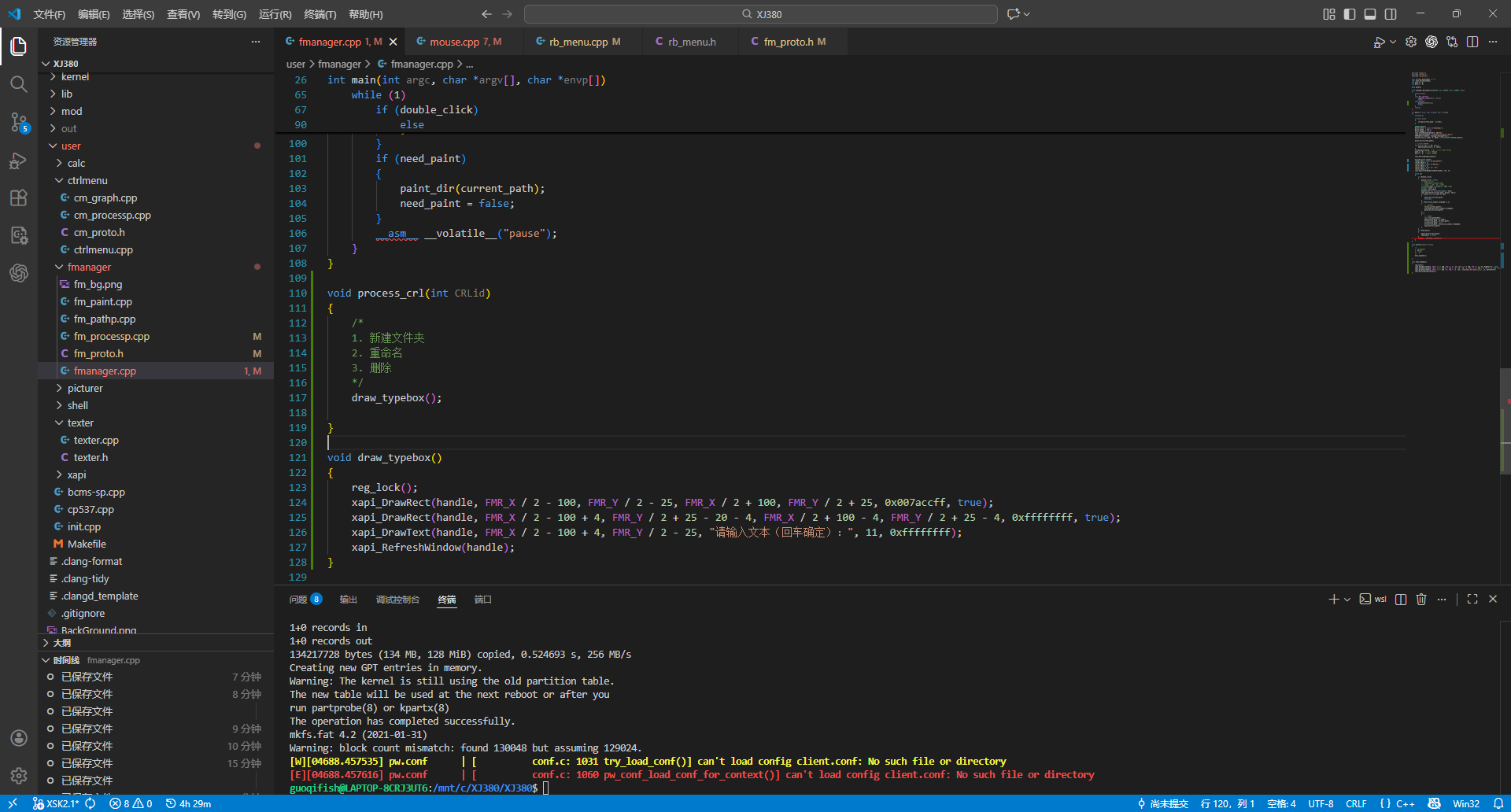Maximize the terminal panel size

[1472, 600]
